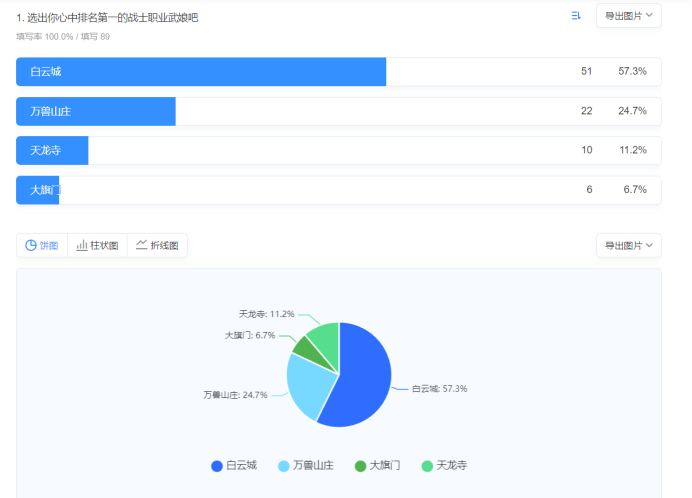
Task: Open the 导出图片 dropdown above pie chart
Action: [628, 245]
